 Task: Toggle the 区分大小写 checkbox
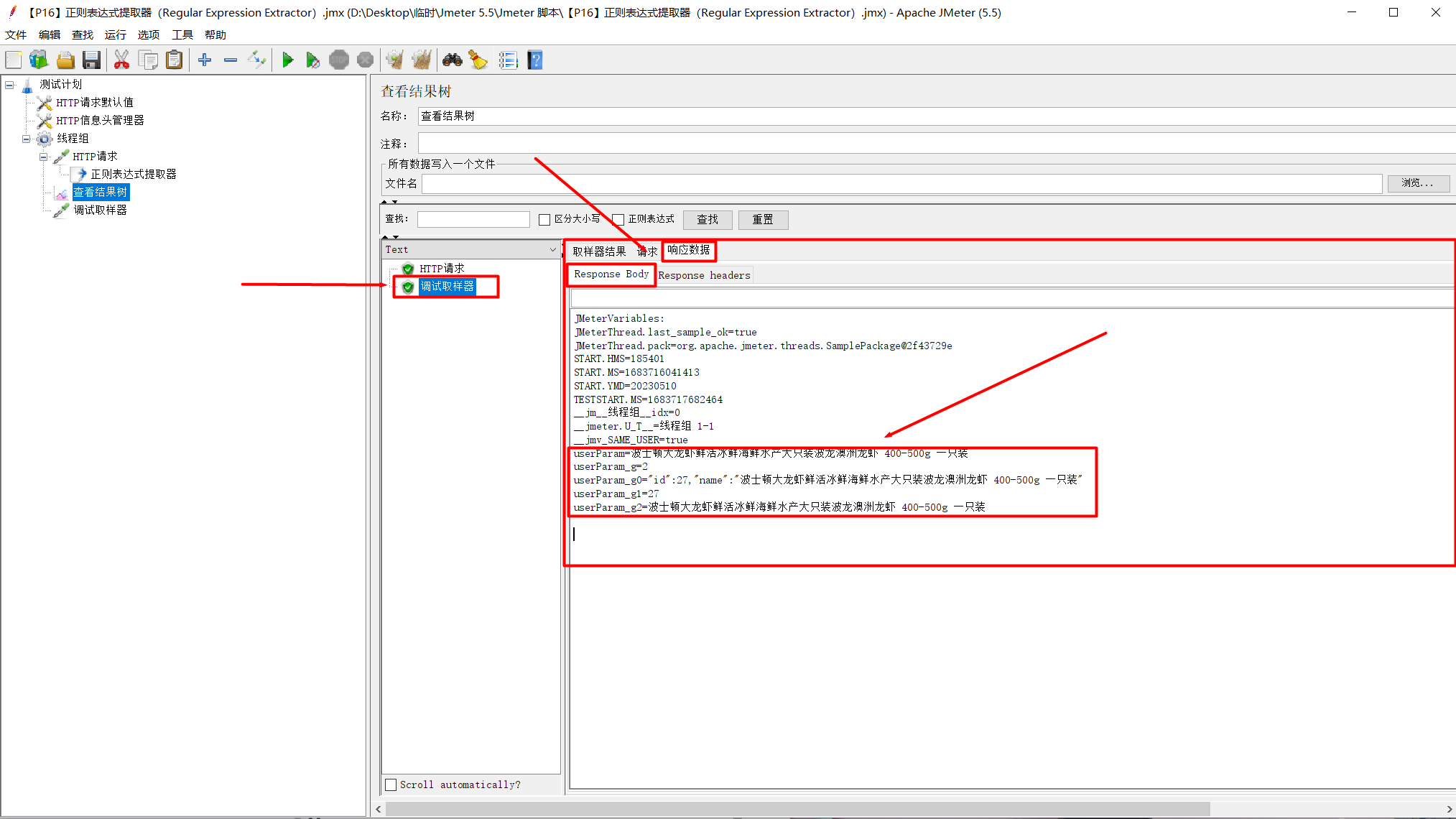pyautogui.click(x=544, y=220)
